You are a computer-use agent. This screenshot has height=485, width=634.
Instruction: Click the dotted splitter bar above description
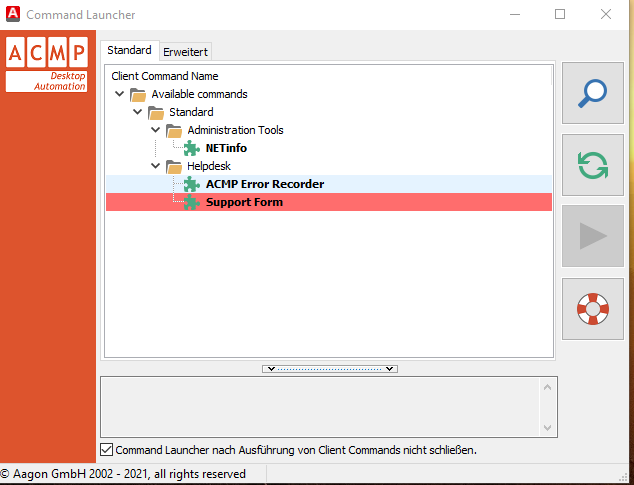(x=330, y=368)
